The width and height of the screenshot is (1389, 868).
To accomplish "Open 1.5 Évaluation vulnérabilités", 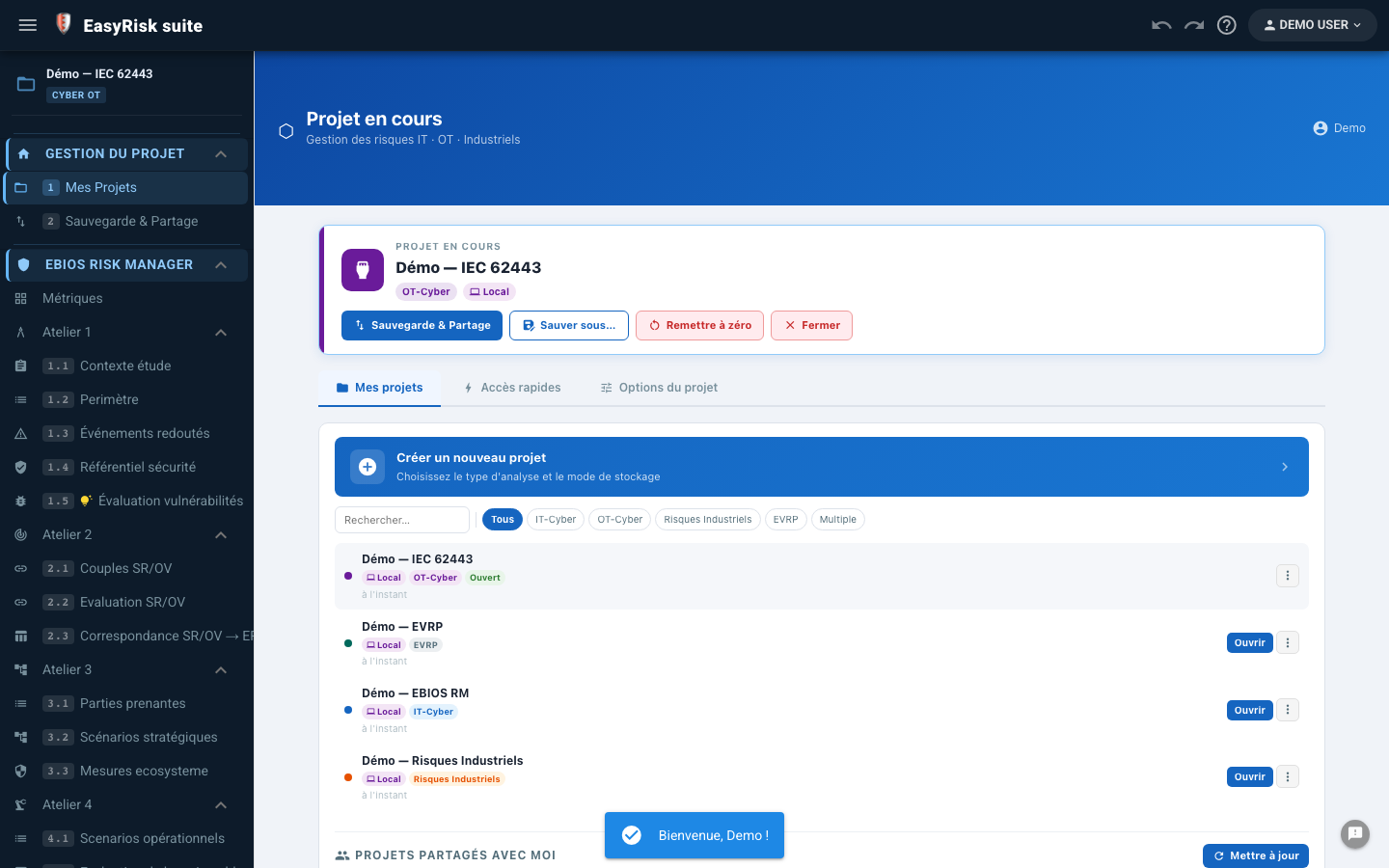I will [126, 501].
